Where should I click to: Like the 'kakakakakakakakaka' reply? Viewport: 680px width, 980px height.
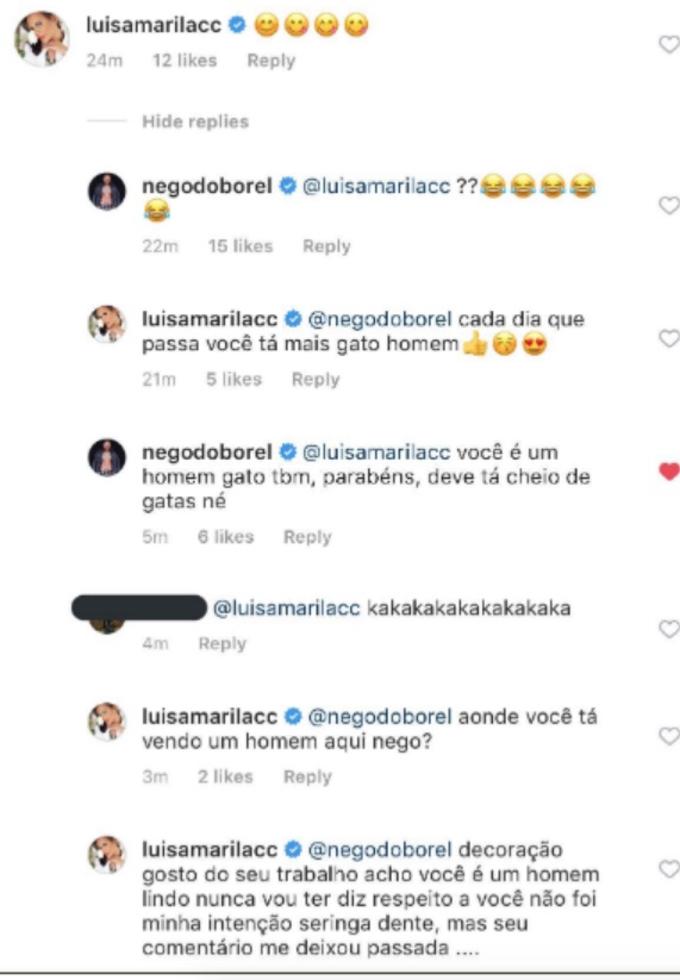point(669,629)
